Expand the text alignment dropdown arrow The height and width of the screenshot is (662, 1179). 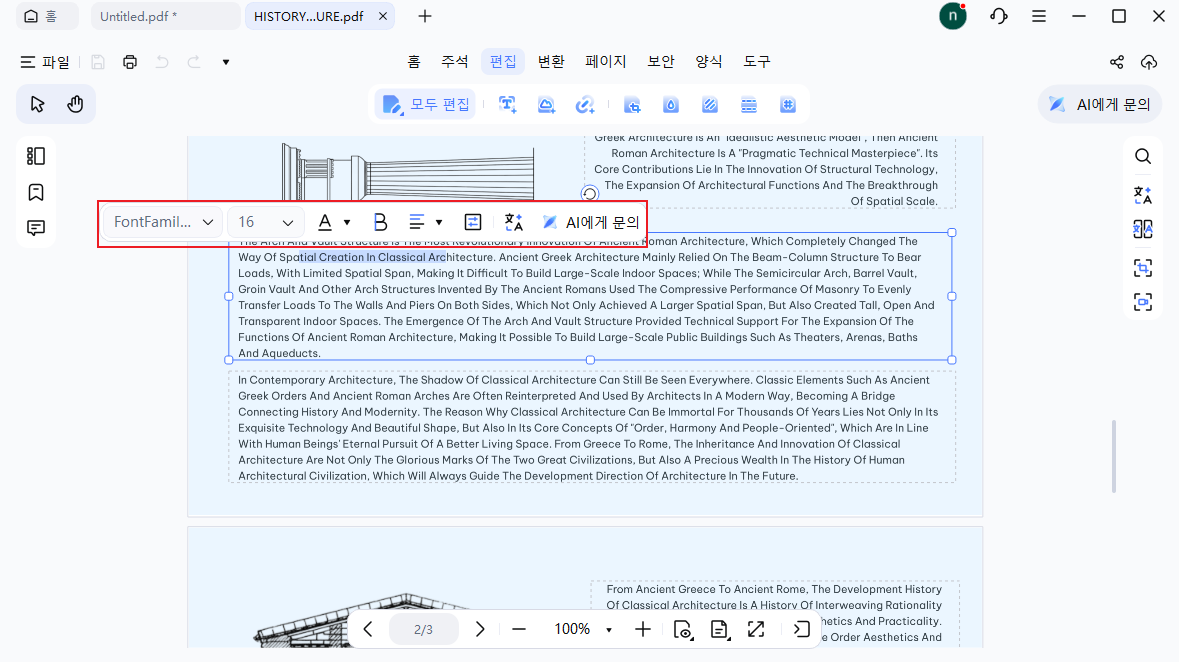pos(439,223)
